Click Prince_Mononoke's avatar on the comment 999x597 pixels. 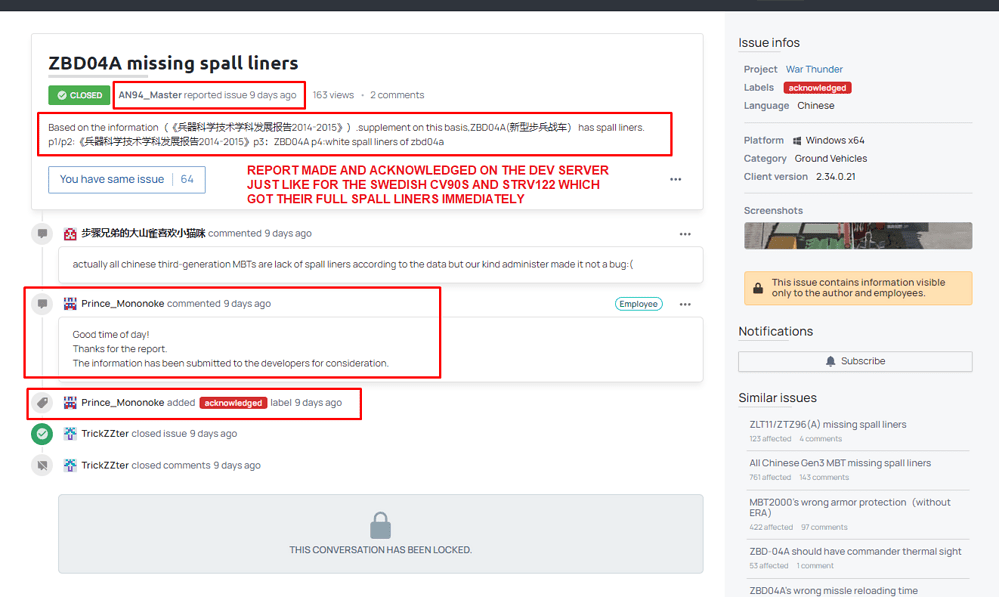pos(70,304)
